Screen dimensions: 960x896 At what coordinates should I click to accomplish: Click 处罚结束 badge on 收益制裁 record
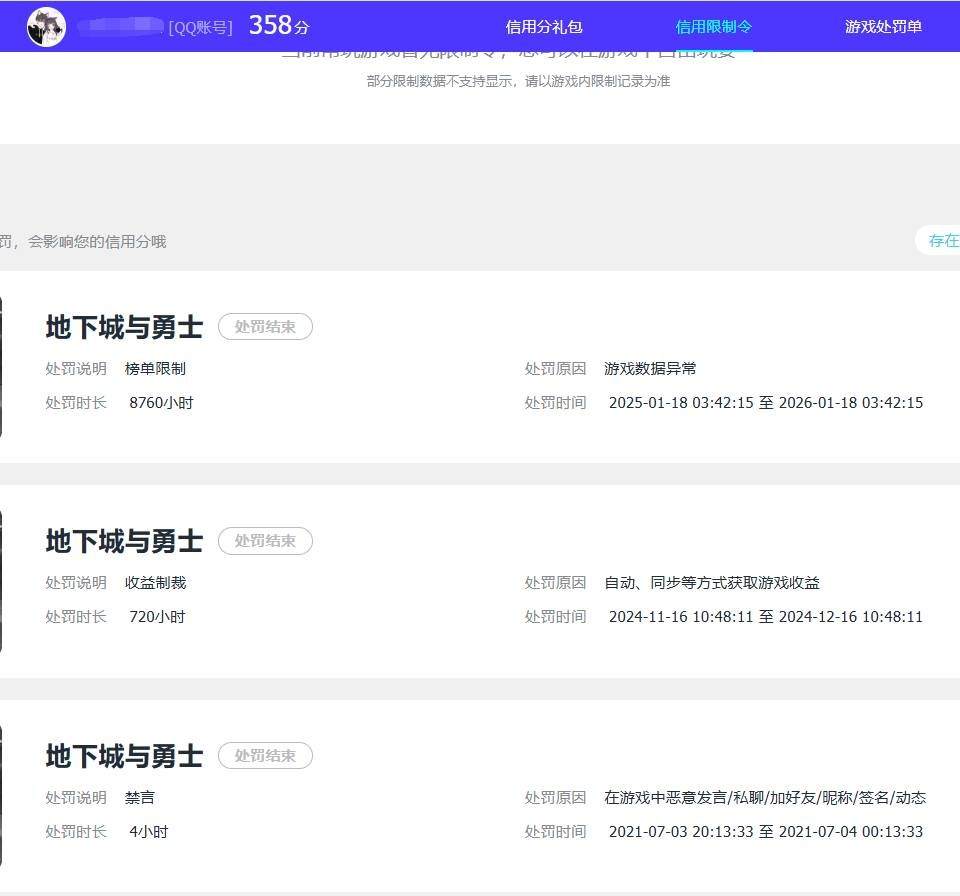tap(265, 541)
